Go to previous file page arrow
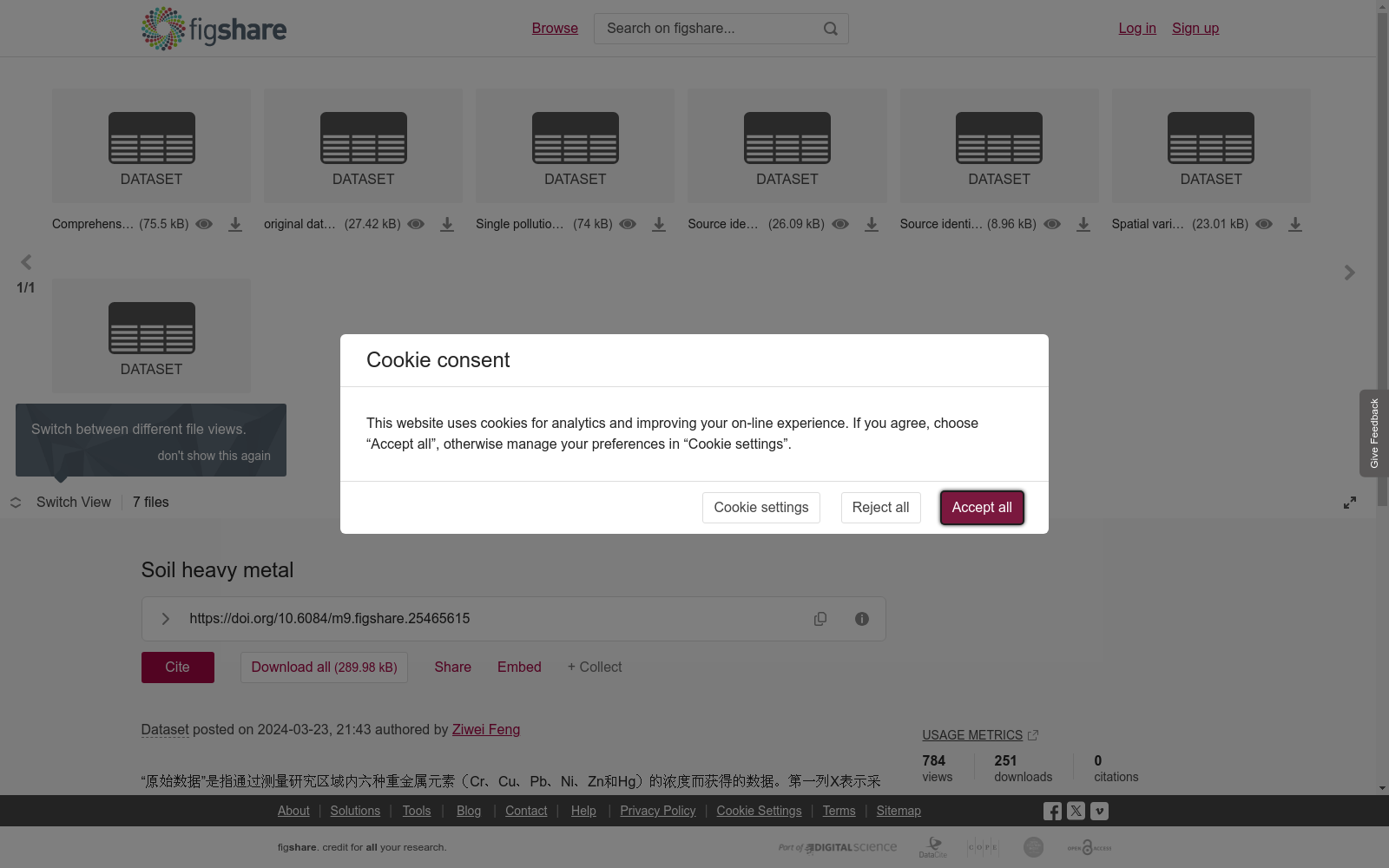 pos(26,262)
